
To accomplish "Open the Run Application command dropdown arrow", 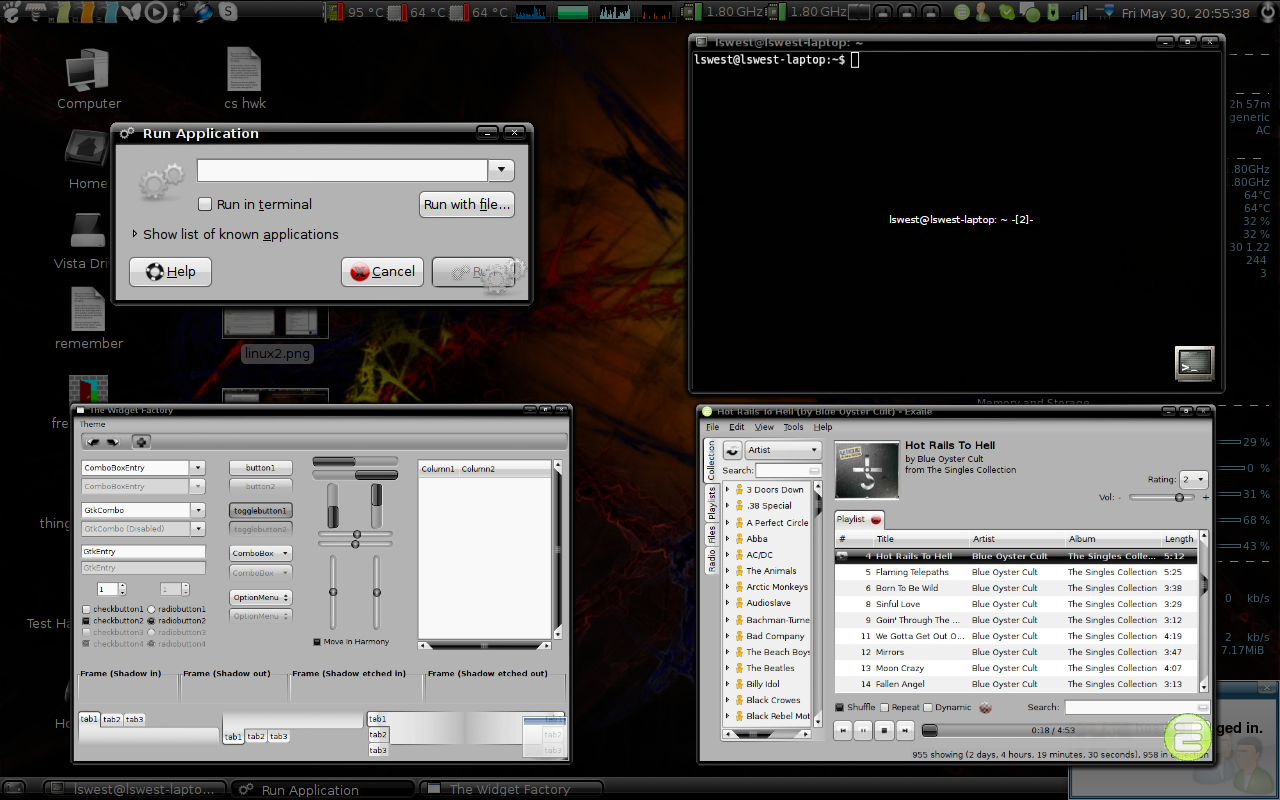I will (x=501, y=171).
